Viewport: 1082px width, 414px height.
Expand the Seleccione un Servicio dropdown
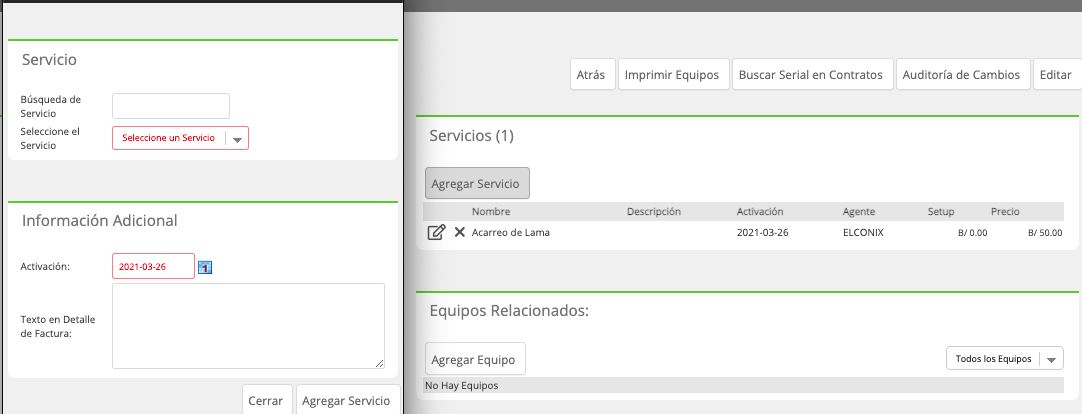tap(180, 138)
